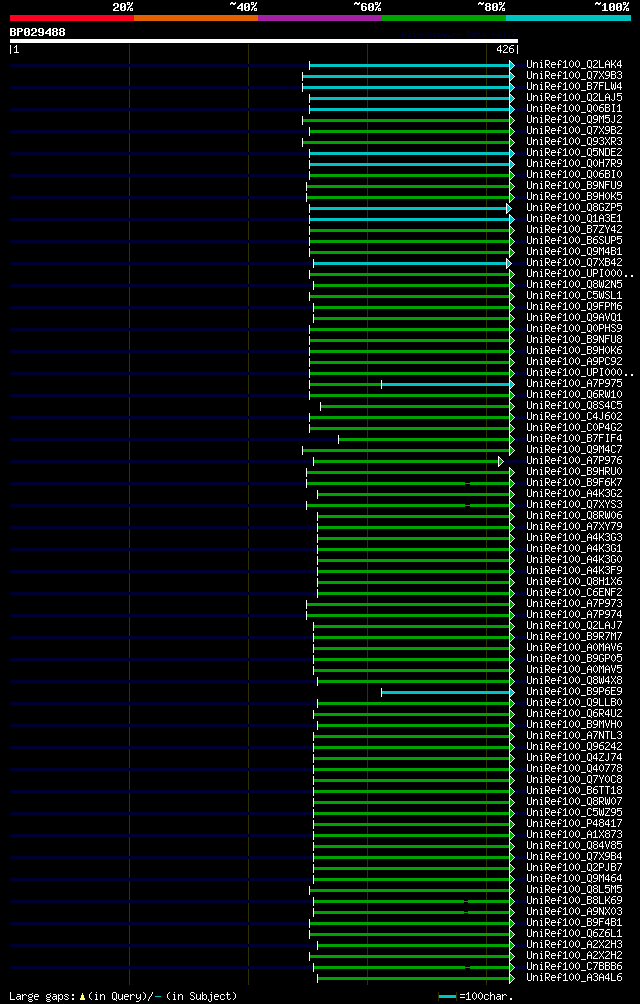Screen dimensions: 640x1004
Task: Click the red 20% identity legend segment
Action: click(x=72, y=18)
